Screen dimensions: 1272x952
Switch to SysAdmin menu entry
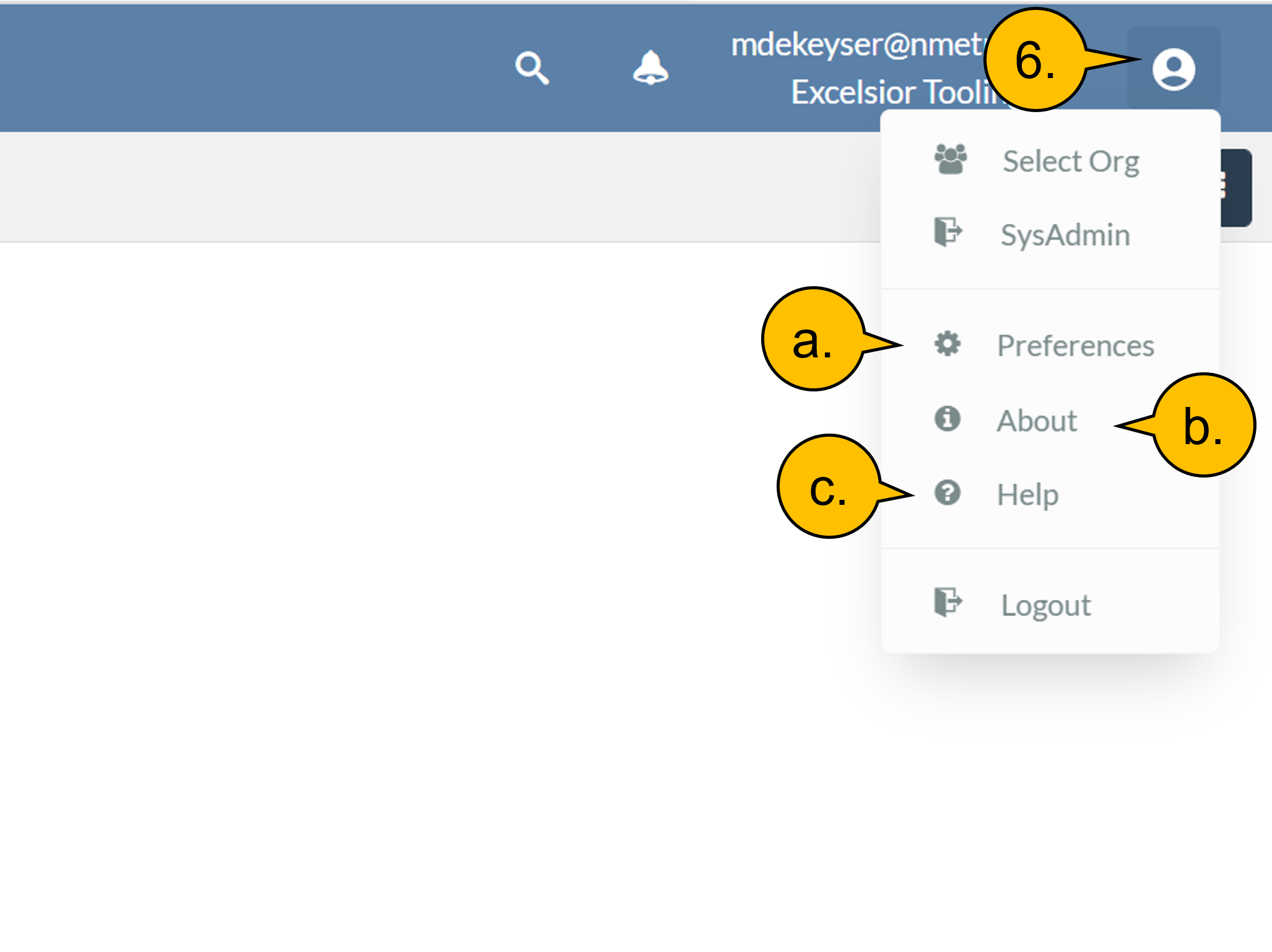coord(1065,235)
